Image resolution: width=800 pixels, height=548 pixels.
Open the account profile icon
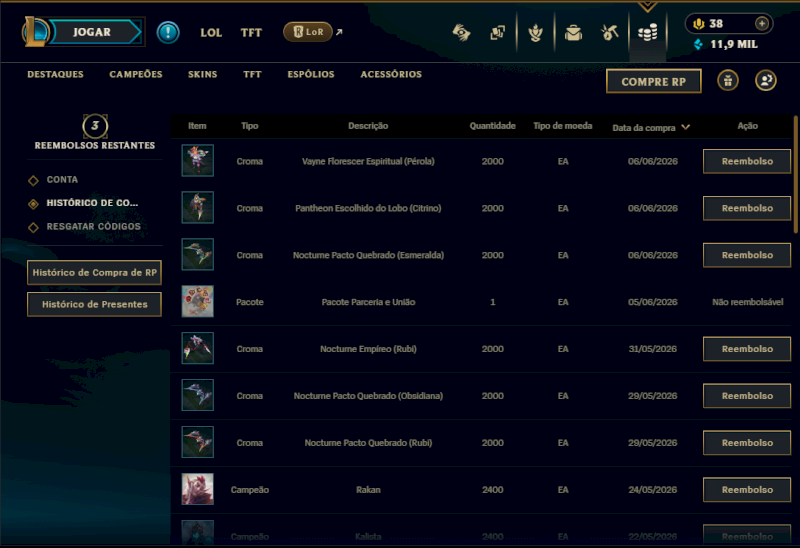(x=765, y=81)
